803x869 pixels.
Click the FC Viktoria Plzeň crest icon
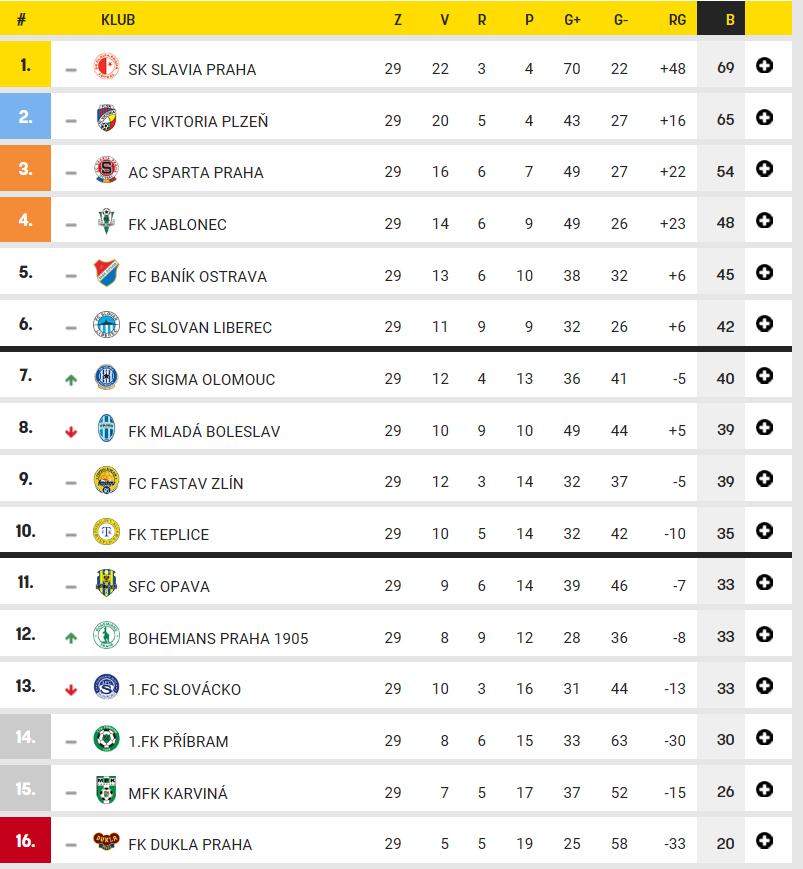106,118
